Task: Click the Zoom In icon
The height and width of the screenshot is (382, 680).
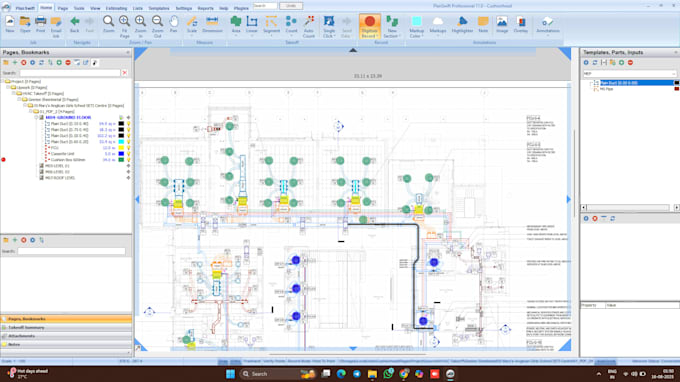Action: pos(141,21)
